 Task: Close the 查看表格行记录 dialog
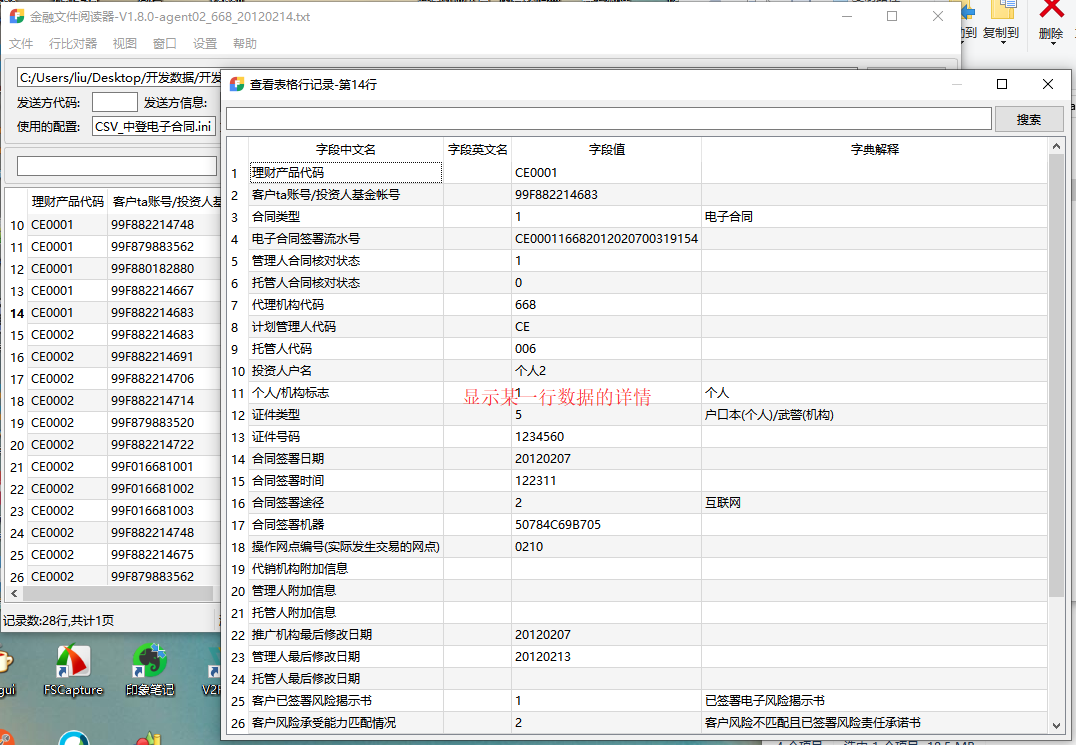point(1047,84)
